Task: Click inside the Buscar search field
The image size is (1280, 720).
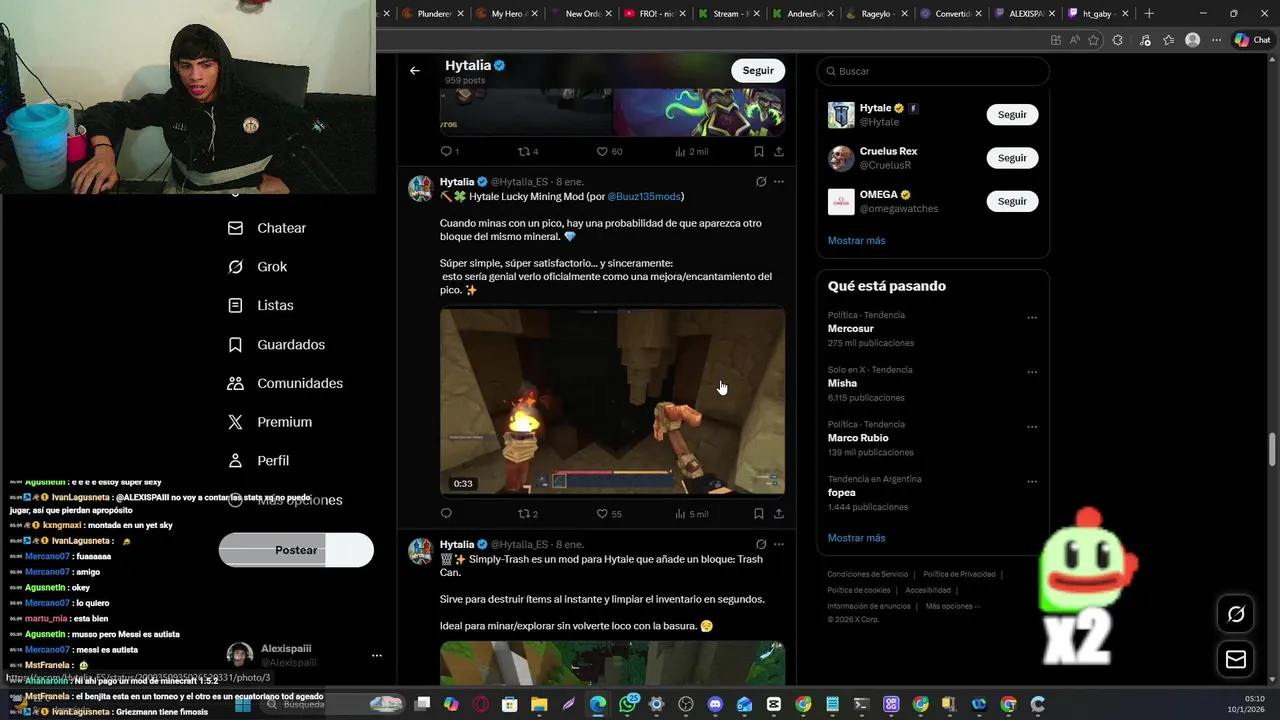Action: (x=933, y=71)
